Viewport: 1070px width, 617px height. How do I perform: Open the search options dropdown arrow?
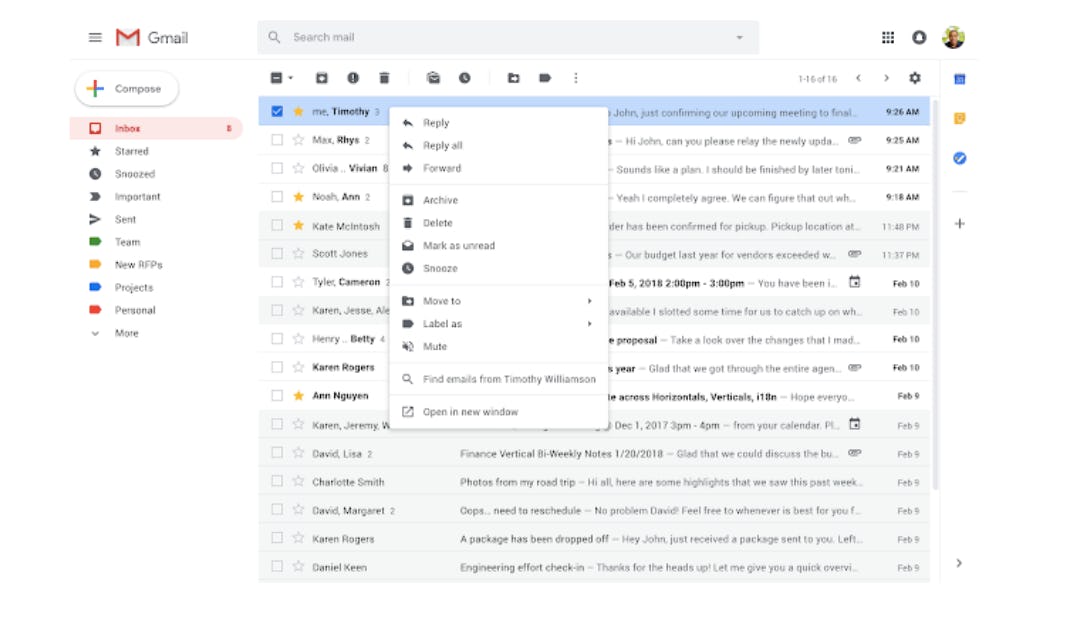[740, 38]
